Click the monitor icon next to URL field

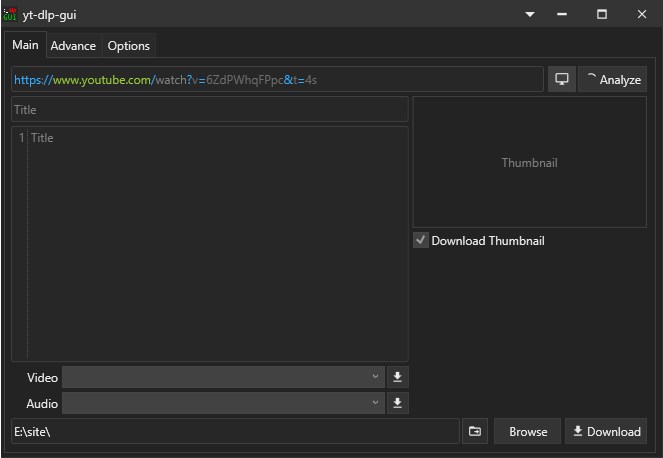click(561, 80)
